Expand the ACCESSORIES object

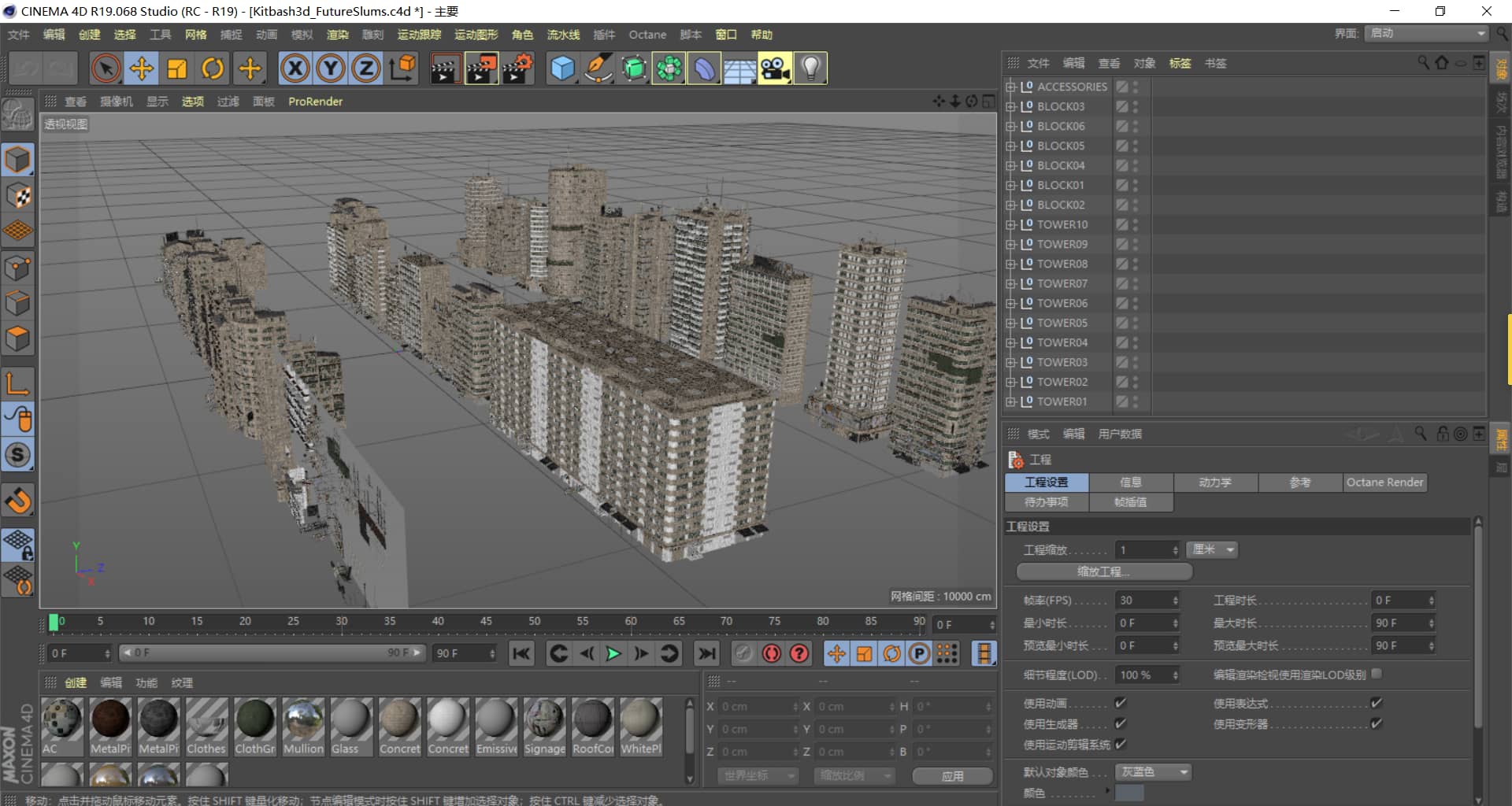tap(1010, 87)
